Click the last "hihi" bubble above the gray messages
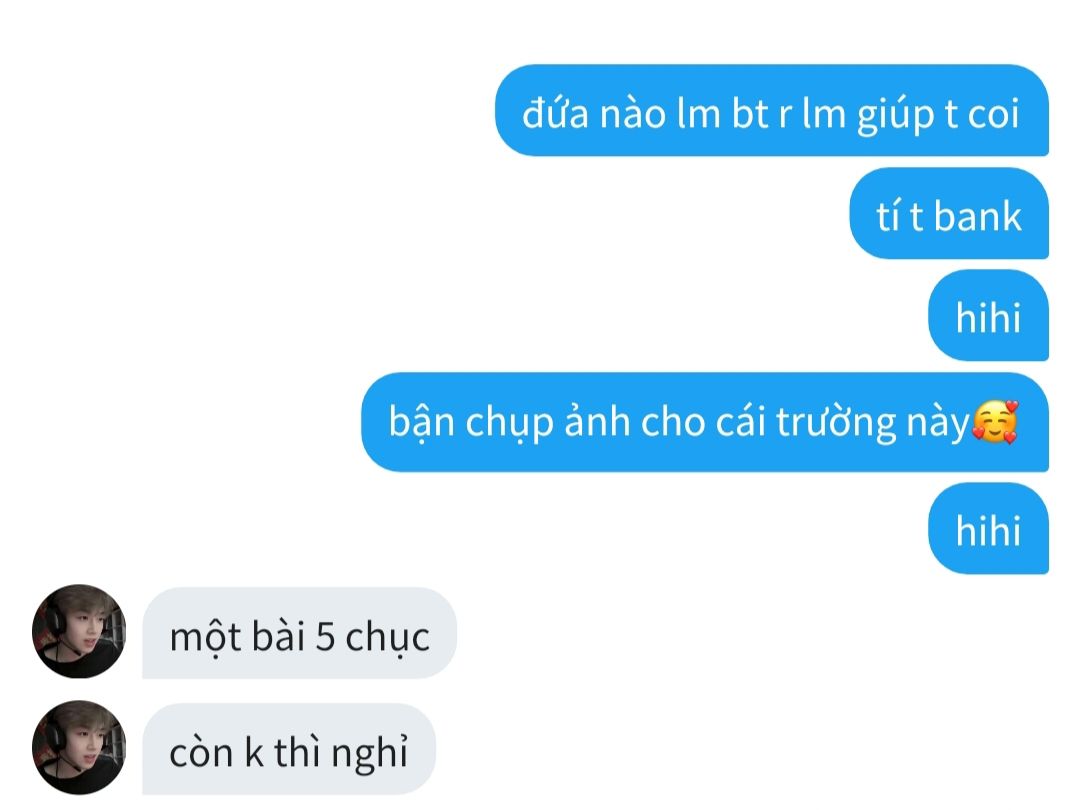The image size is (1080, 810). click(988, 528)
